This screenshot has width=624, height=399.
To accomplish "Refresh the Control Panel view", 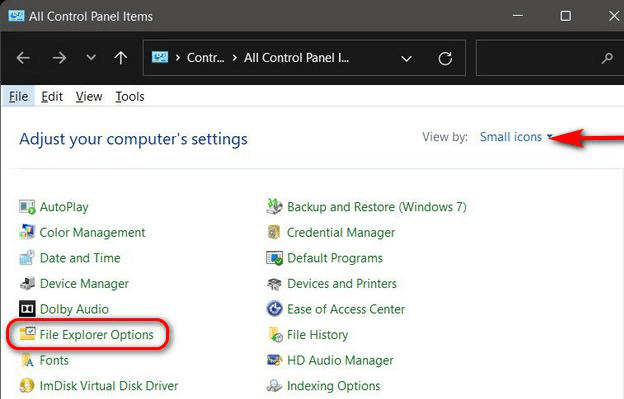I will [x=445, y=58].
